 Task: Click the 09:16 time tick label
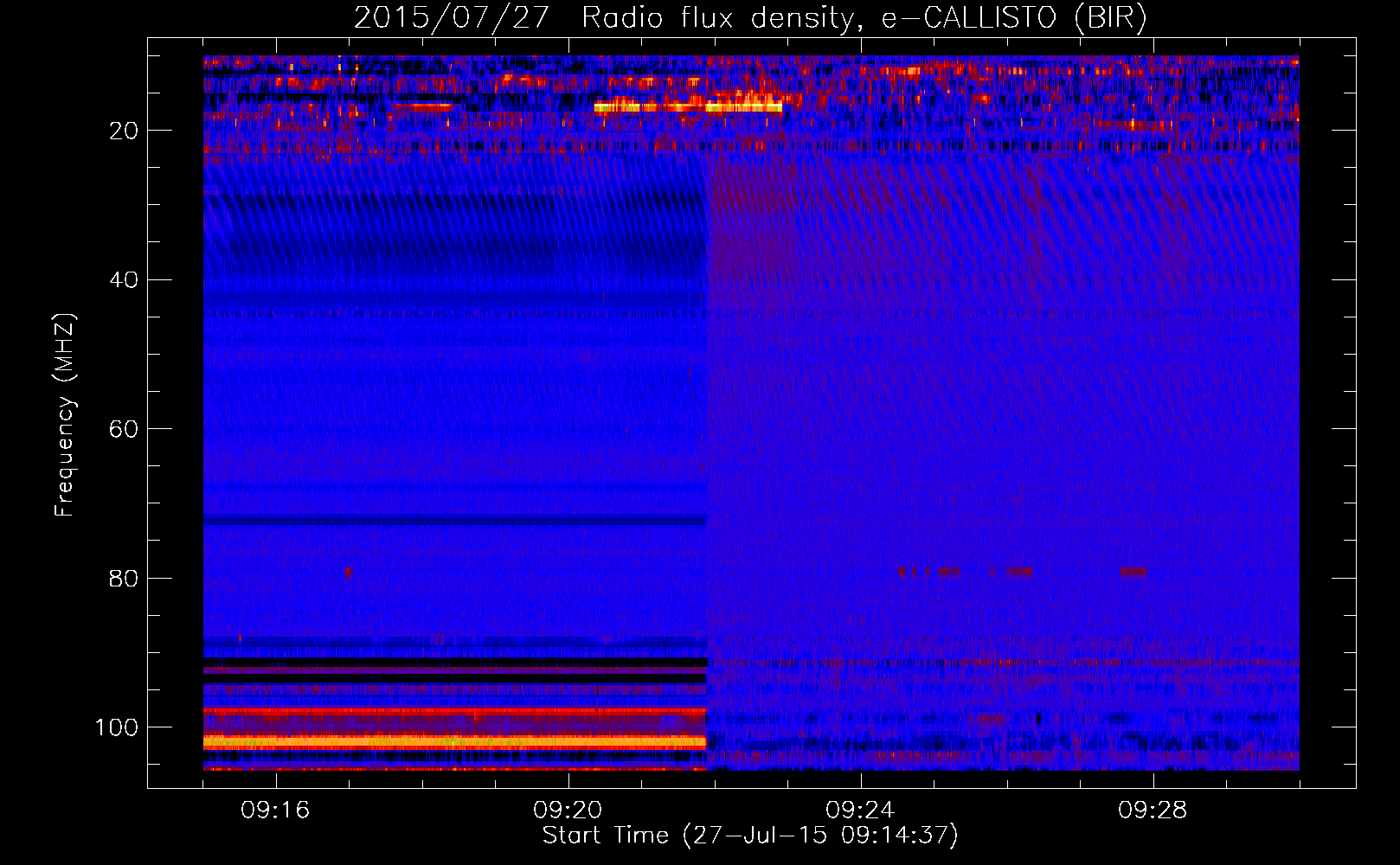point(276,810)
